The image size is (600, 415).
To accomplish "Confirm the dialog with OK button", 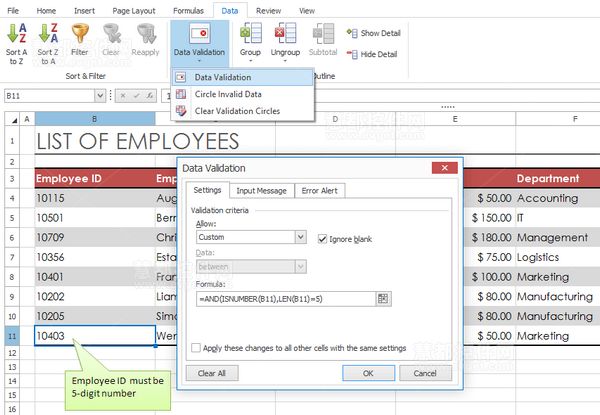I will (368, 373).
